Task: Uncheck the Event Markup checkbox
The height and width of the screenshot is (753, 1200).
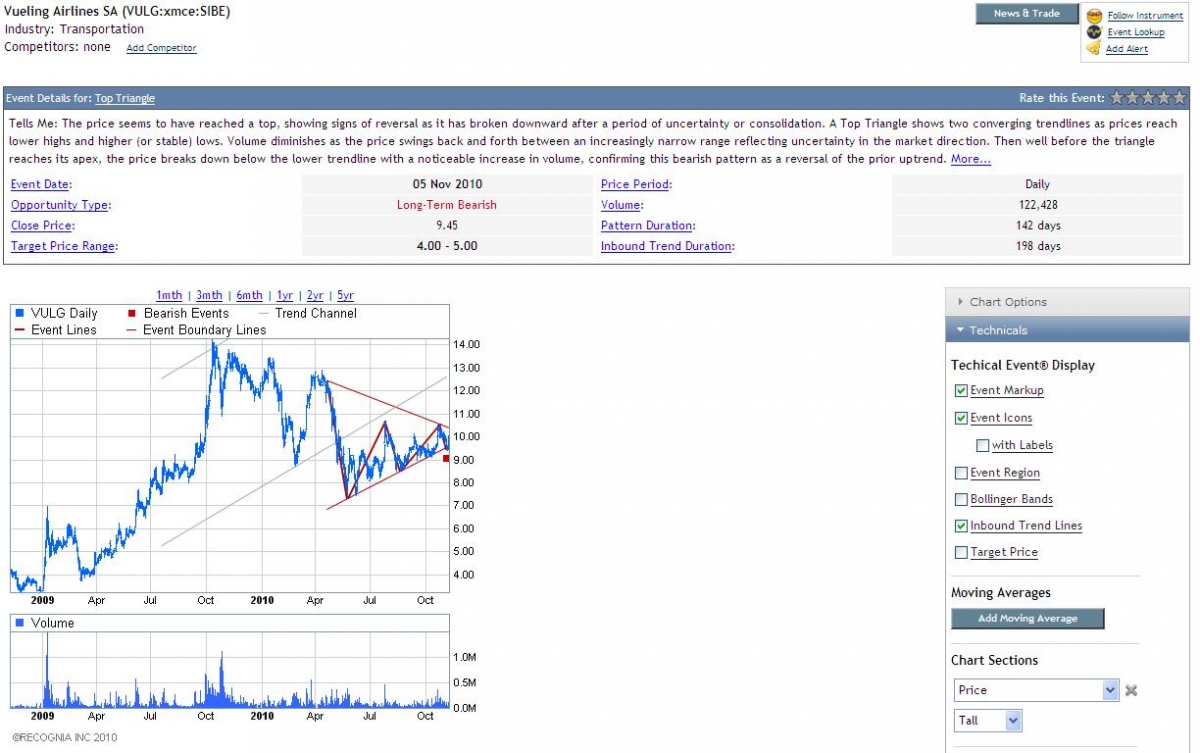Action: [x=961, y=391]
